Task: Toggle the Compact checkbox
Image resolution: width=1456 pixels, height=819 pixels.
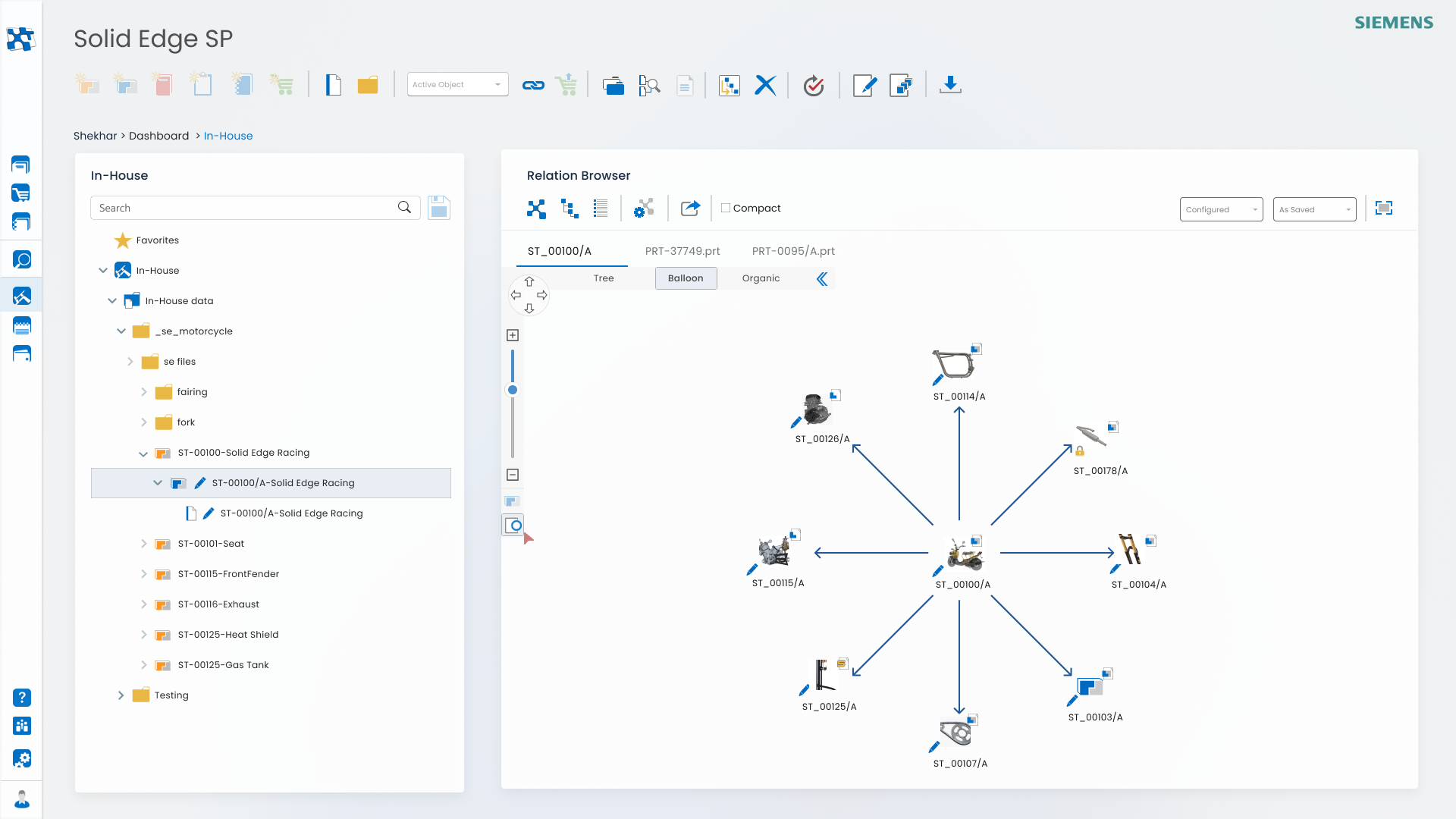Action: point(726,208)
